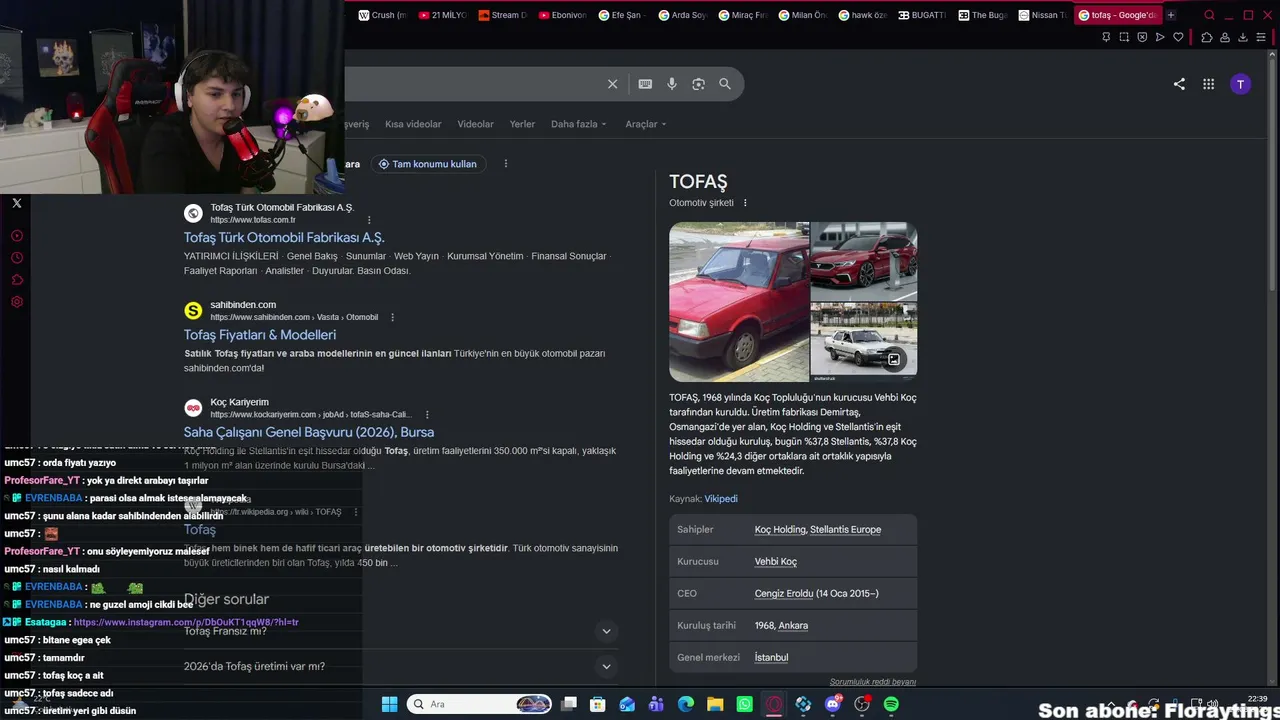
Task: Click the Sorumluluk reddi beyanı disclaimer link
Action: 873,682
